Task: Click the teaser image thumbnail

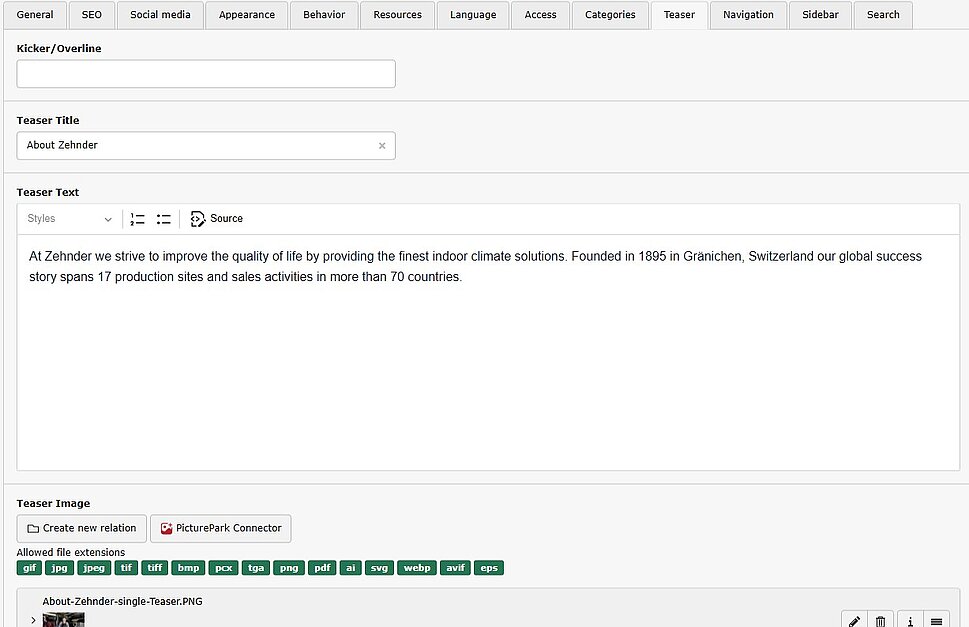Action: tap(63, 620)
